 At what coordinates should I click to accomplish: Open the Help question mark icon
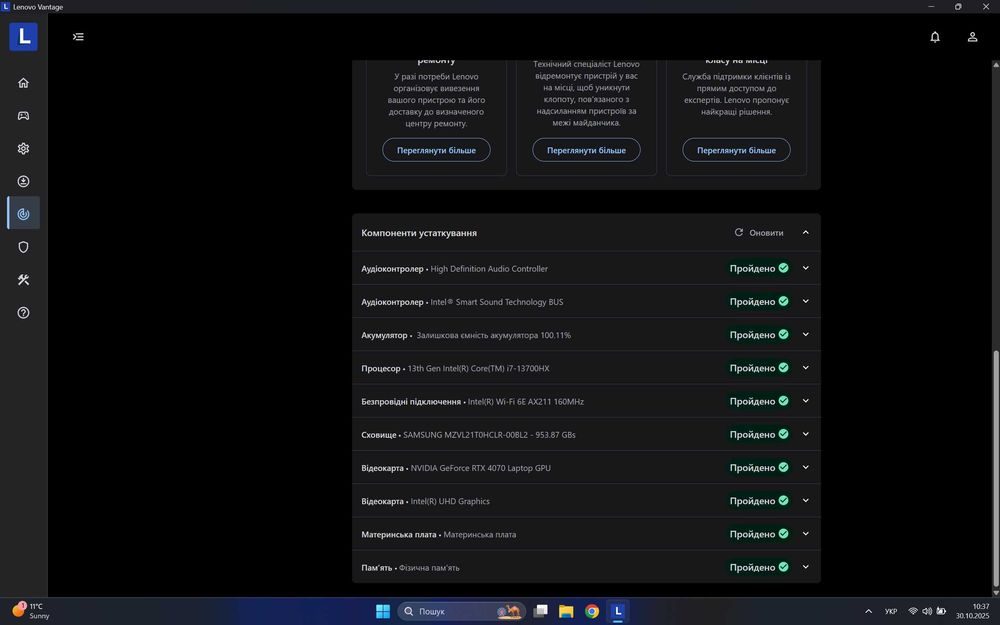tap(23, 312)
